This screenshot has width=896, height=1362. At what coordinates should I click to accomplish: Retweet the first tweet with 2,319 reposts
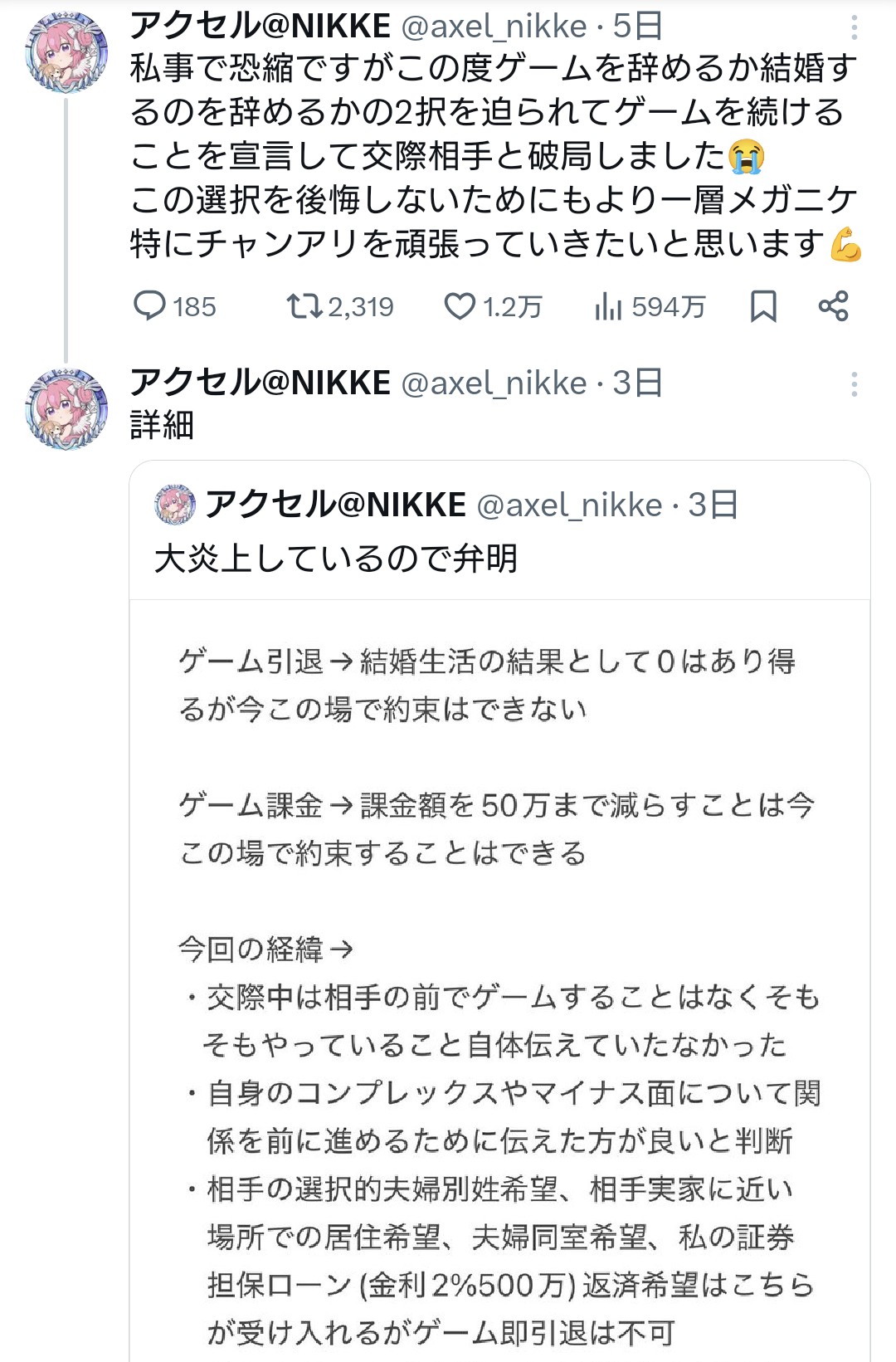(x=304, y=306)
